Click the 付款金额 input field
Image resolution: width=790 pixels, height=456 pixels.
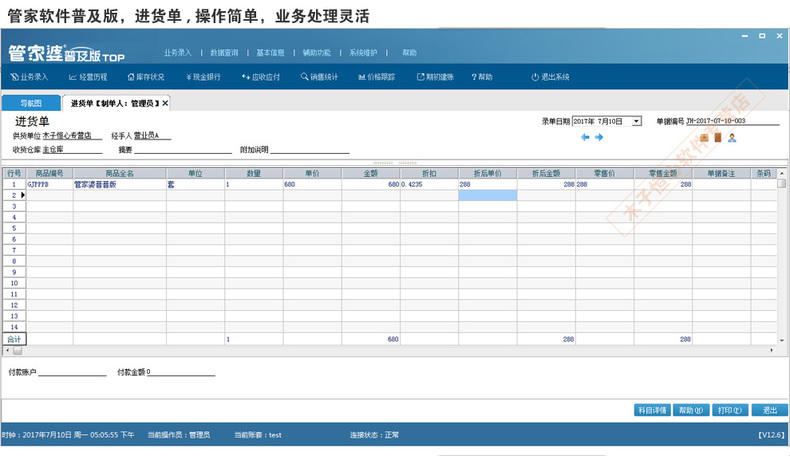tap(180, 372)
